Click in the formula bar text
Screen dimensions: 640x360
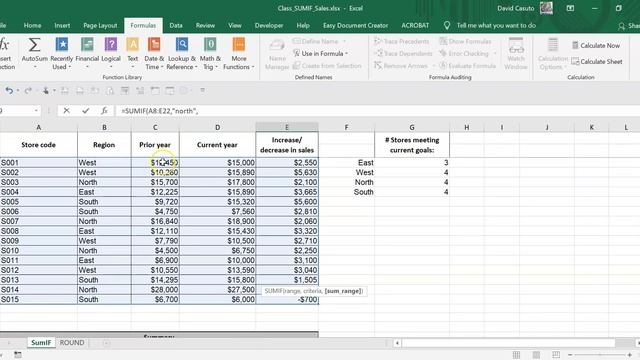click(160, 111)
